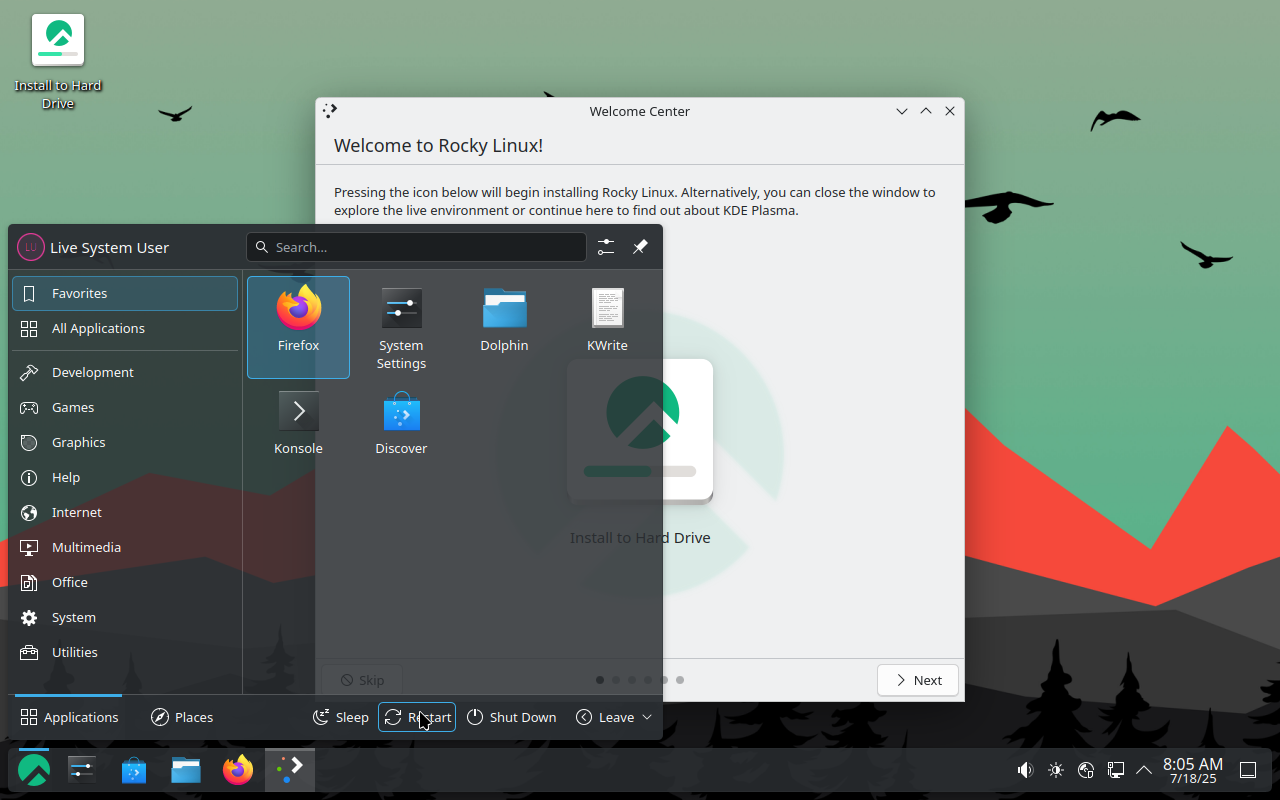Open System Settings from the Favorites grid
1280x800 pixels.
[x=401, y=327]
